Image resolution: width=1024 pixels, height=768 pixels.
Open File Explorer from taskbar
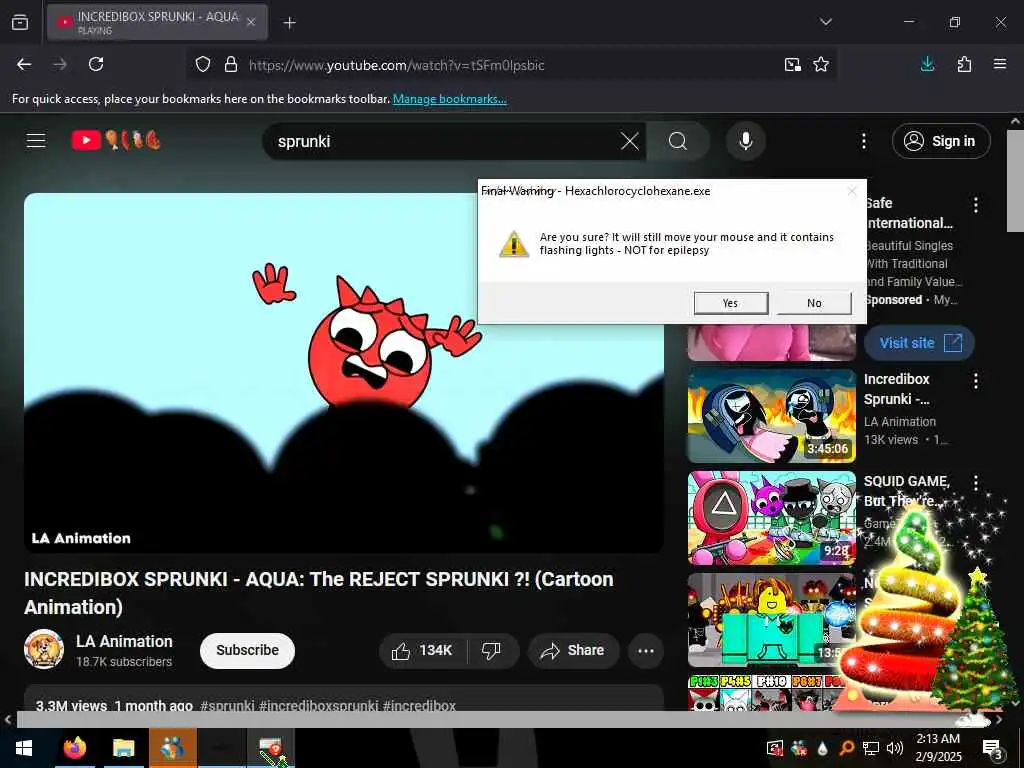pyautogui.click(x=123, y=748)
